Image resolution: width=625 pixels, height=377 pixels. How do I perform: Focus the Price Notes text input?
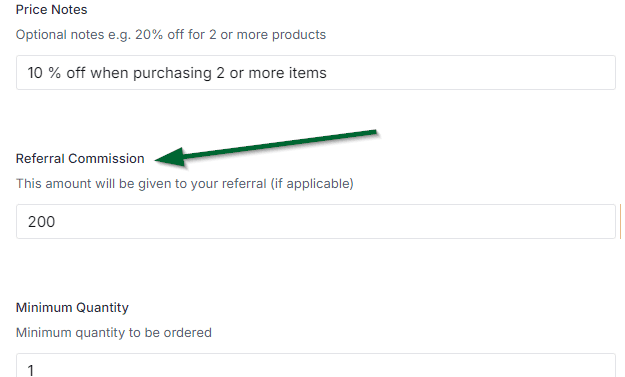coord(316,73)
